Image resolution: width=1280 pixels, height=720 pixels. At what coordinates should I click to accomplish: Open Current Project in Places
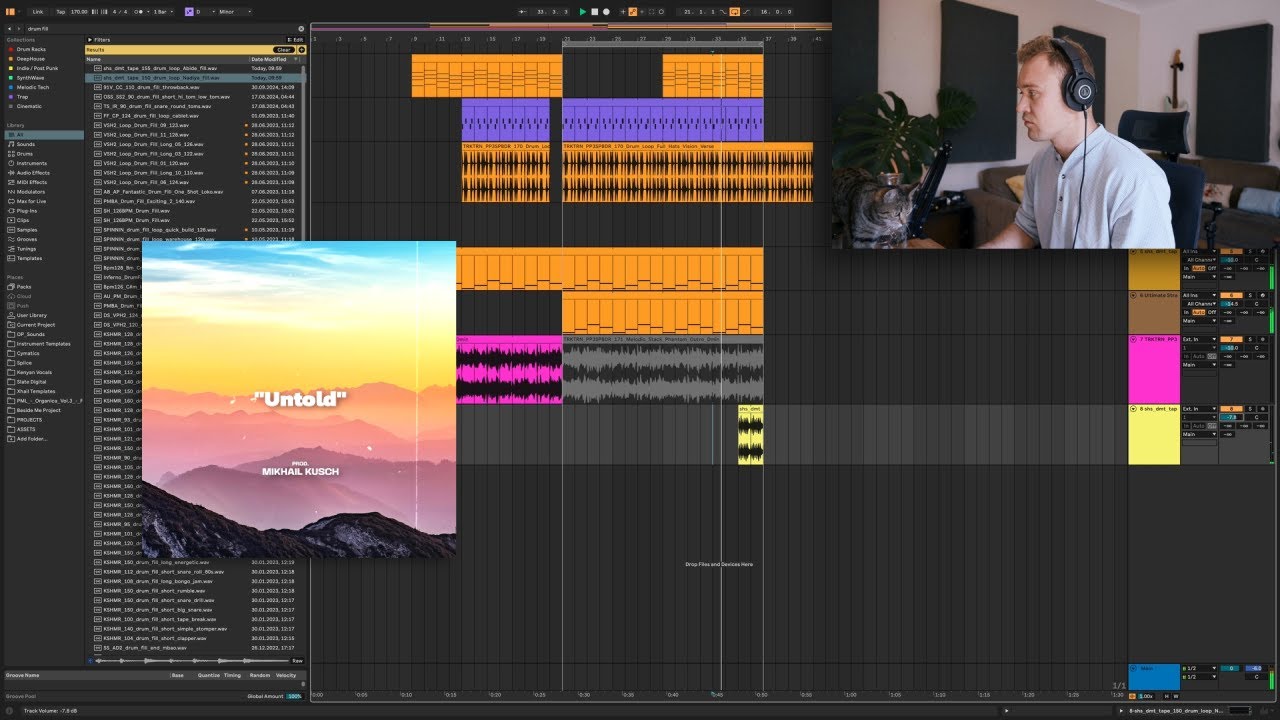coord(35,324)
